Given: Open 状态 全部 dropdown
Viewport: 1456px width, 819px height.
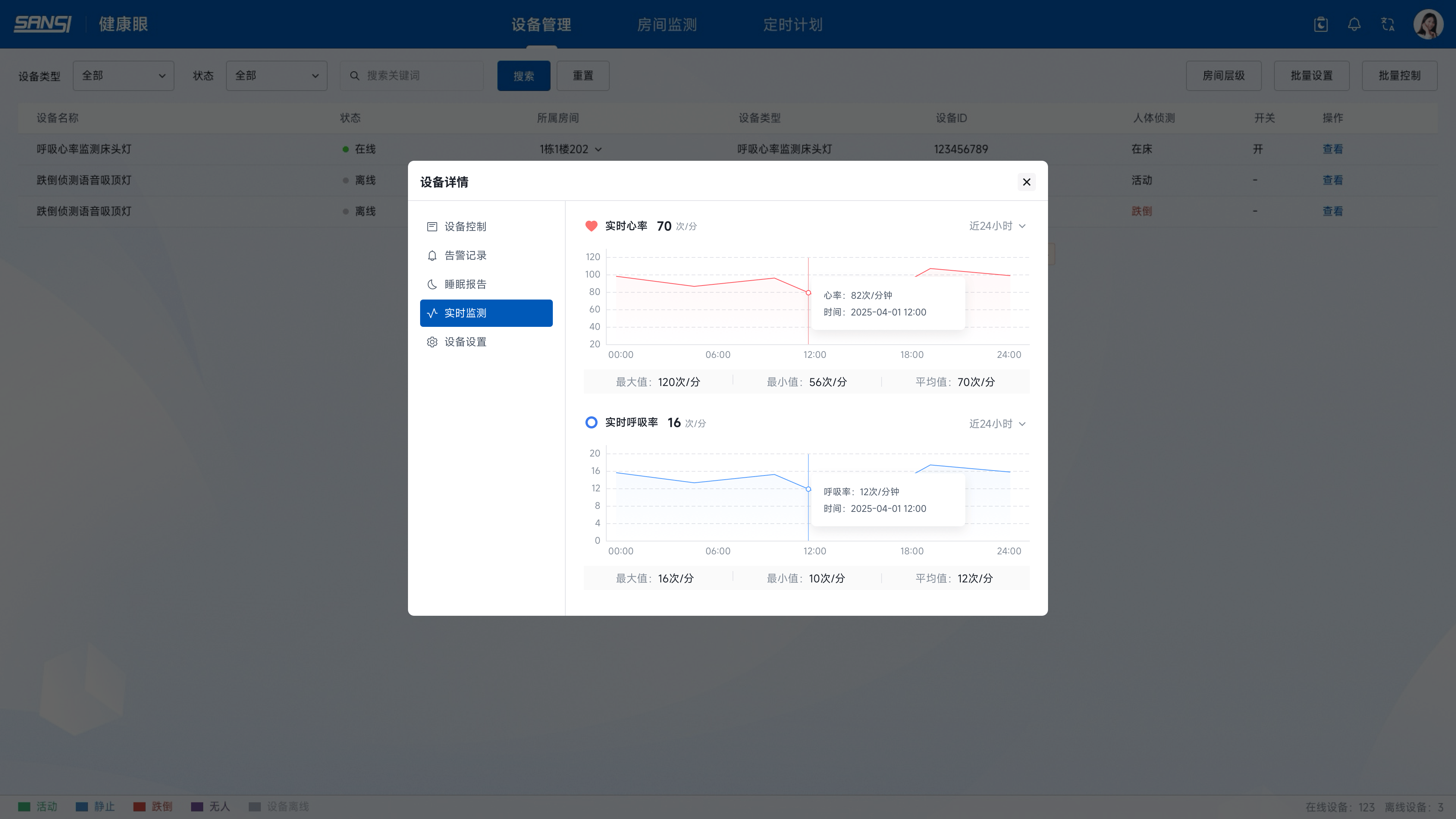Looking at the screenshot, I should coord(276,76).
